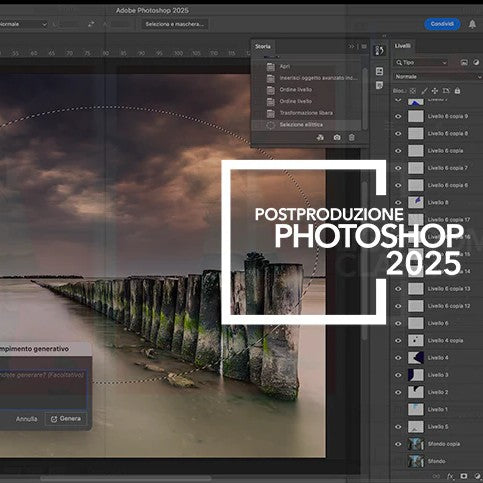Screen dimensions: 483x483
Task: Collapse the panel dock double-arrow
Action: 384,36
